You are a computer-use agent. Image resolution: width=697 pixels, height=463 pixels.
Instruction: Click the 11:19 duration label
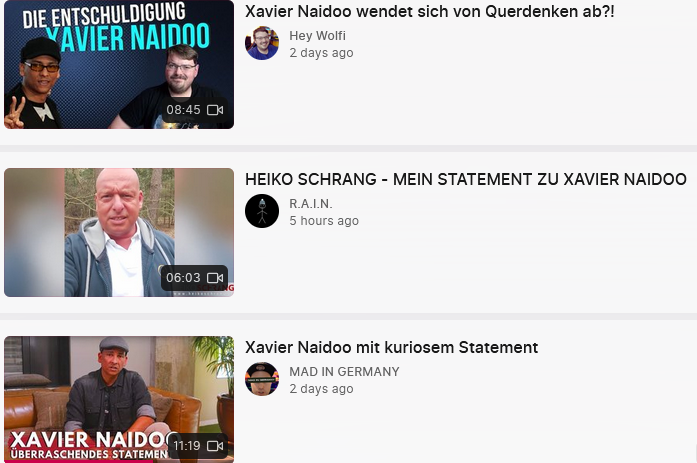pos(187,446)
